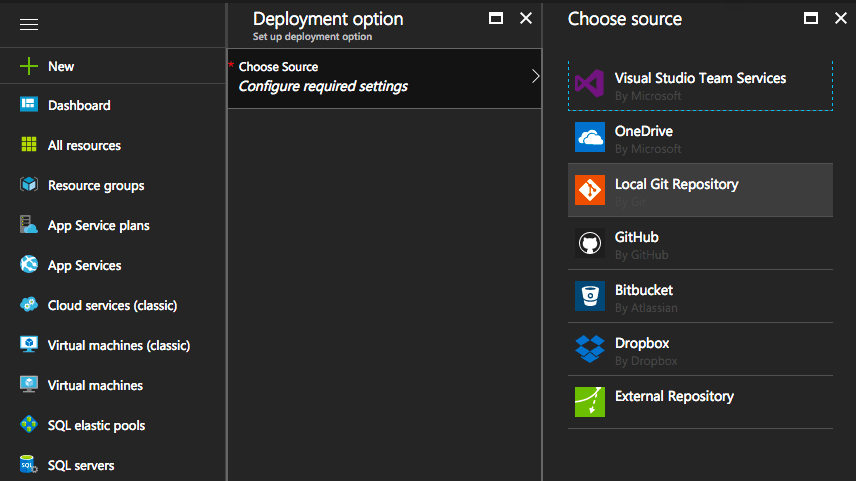Click the 'Deployment option' blade title
This screenshot has width=856, height=481.
tap(328, 19)
